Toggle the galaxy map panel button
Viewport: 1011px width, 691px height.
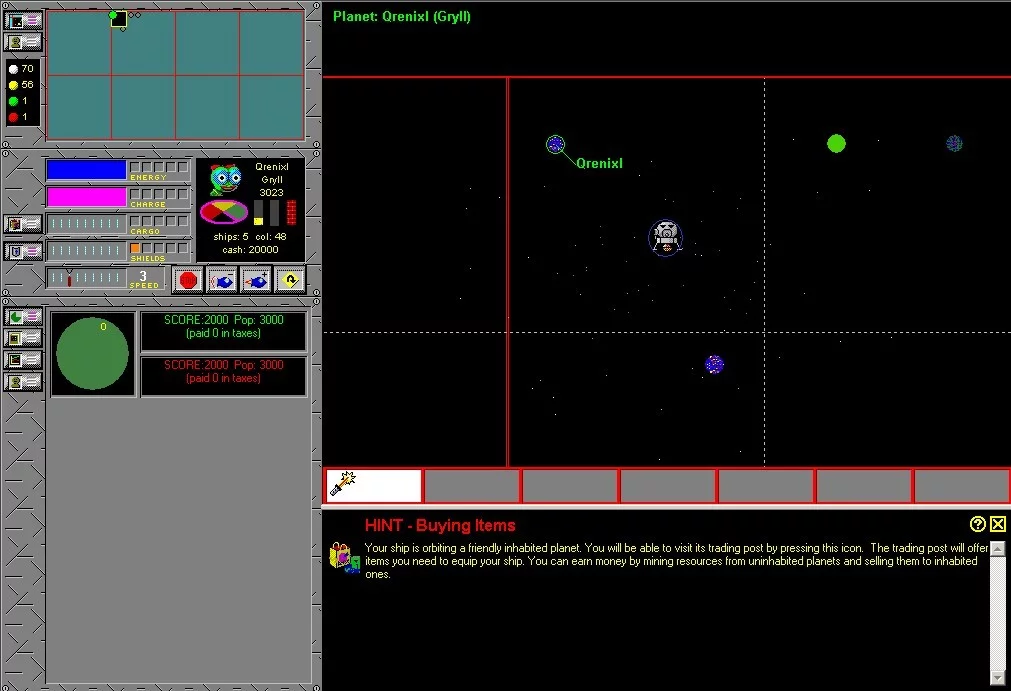[x=23, y=20]
